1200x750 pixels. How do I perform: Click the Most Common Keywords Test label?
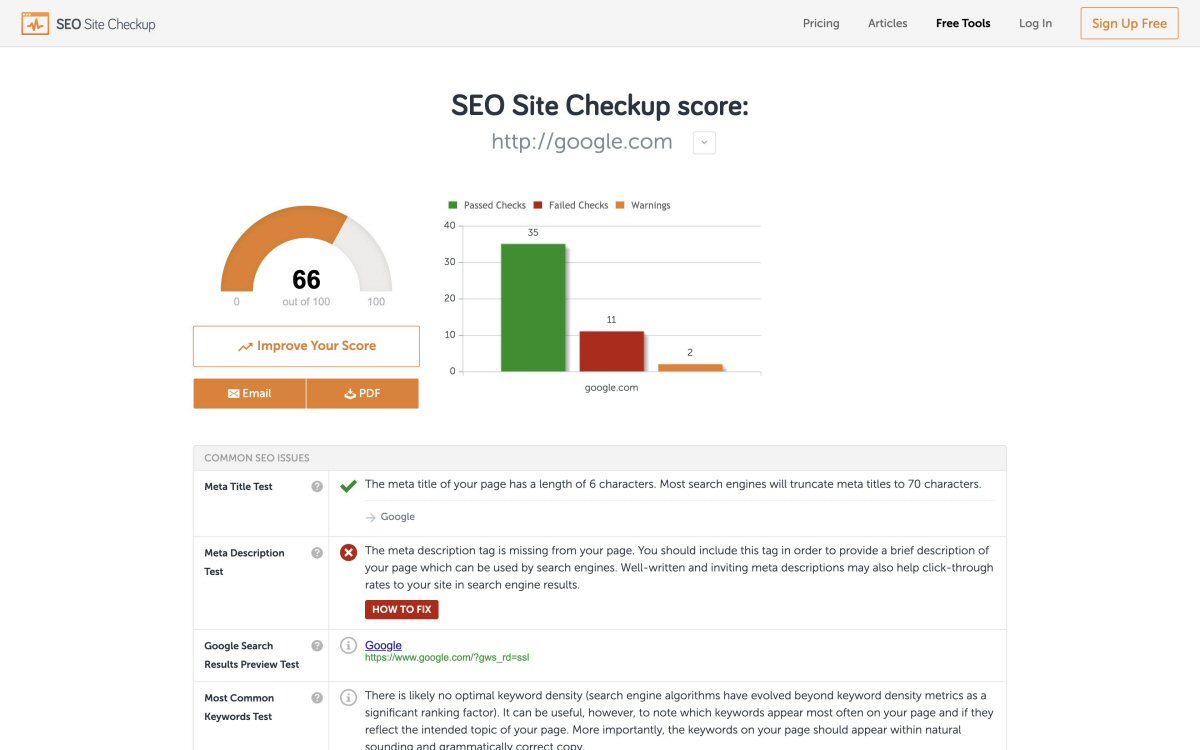pyautogui.click(x=240, y=707)
